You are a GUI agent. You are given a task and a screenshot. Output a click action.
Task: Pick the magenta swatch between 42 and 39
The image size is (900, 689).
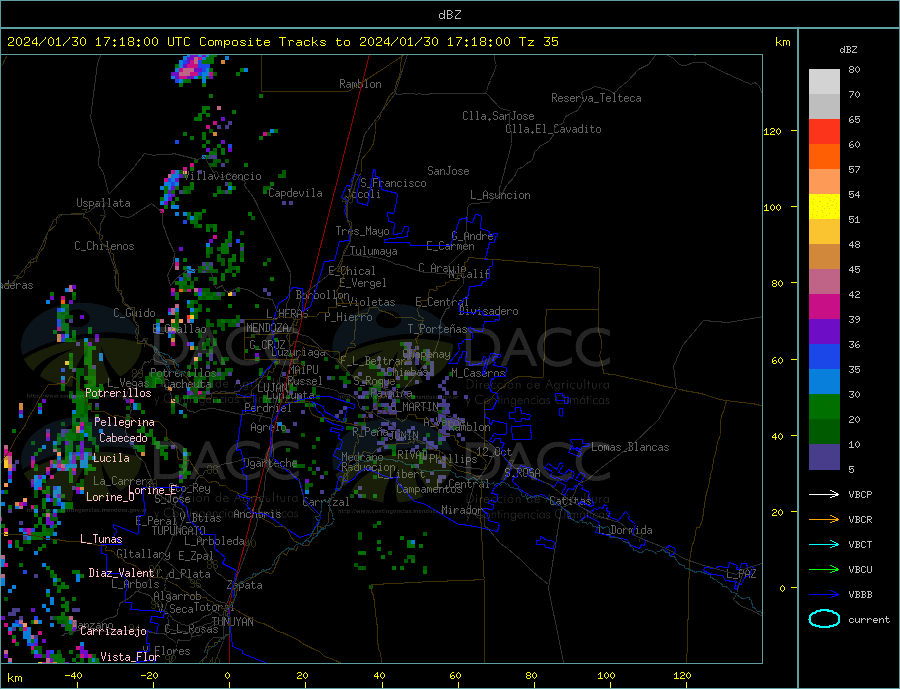824,307
